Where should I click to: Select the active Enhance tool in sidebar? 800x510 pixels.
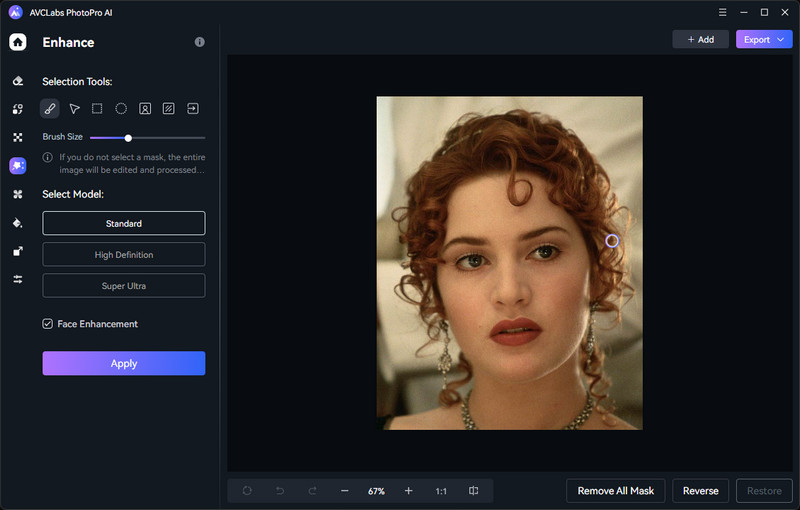pyautogui.click(x=18, y=165)
